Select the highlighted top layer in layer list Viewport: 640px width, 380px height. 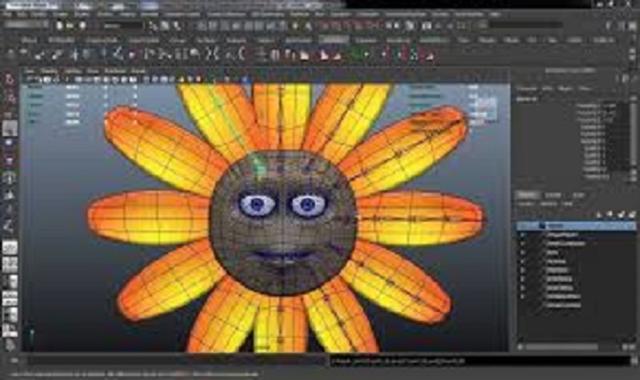click(x=576, y=226)
